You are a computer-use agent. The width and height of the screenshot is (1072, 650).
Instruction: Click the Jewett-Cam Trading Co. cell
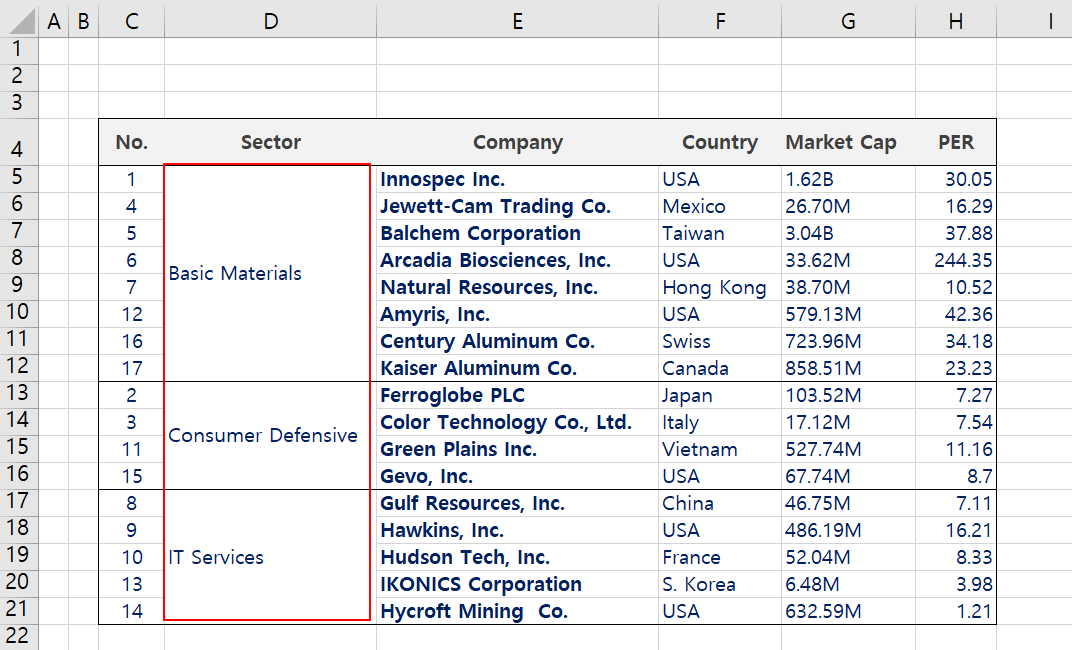point(518,206)
